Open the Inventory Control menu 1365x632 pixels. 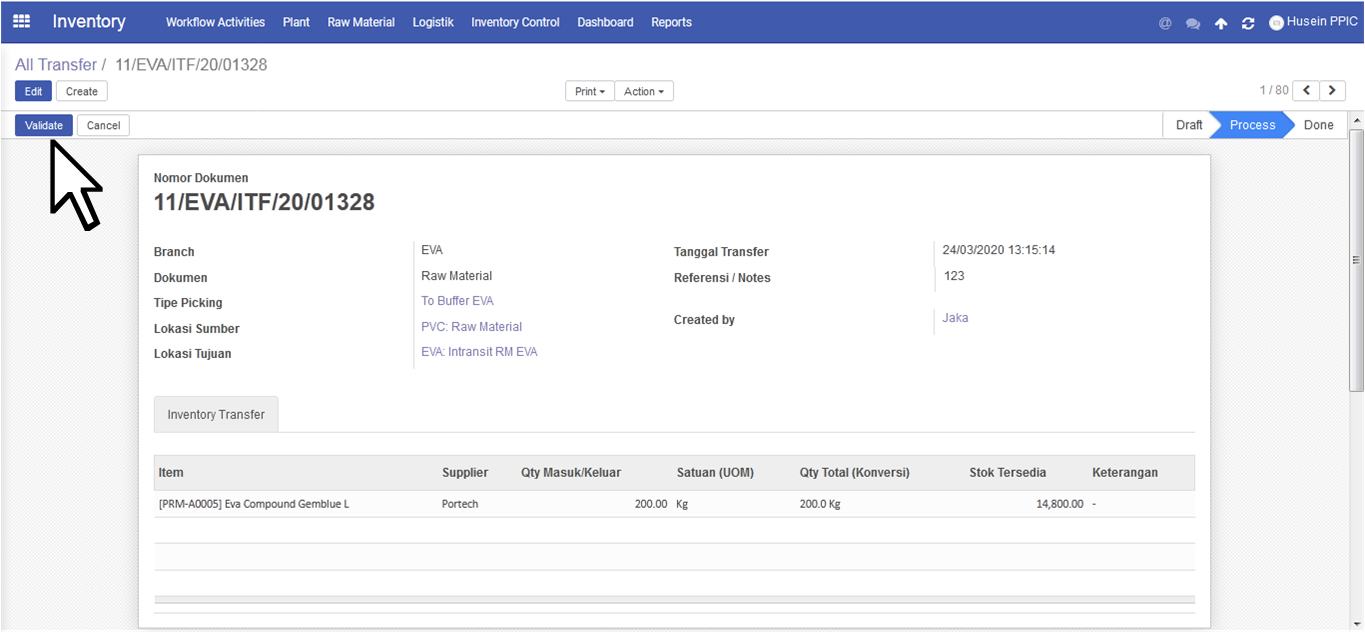[x=515, y=22]
